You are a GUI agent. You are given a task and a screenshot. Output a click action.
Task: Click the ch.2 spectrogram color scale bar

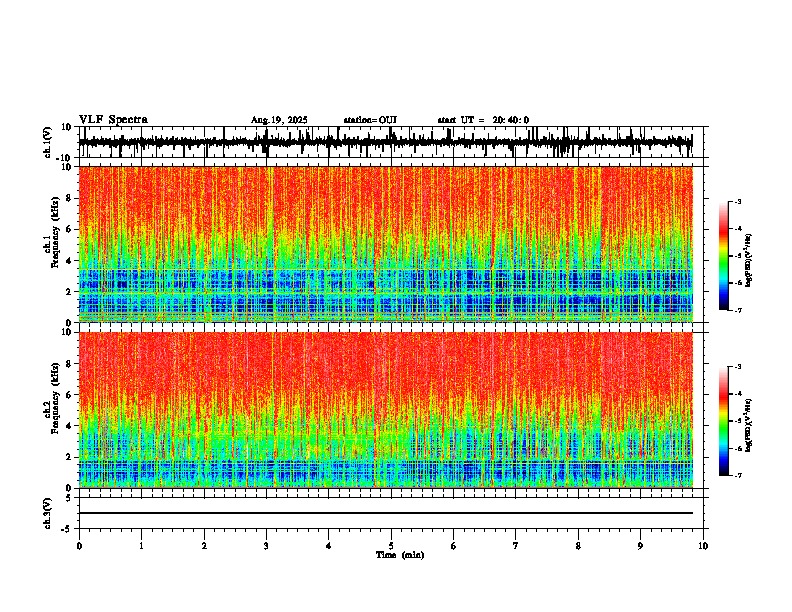tap(723, 421)
